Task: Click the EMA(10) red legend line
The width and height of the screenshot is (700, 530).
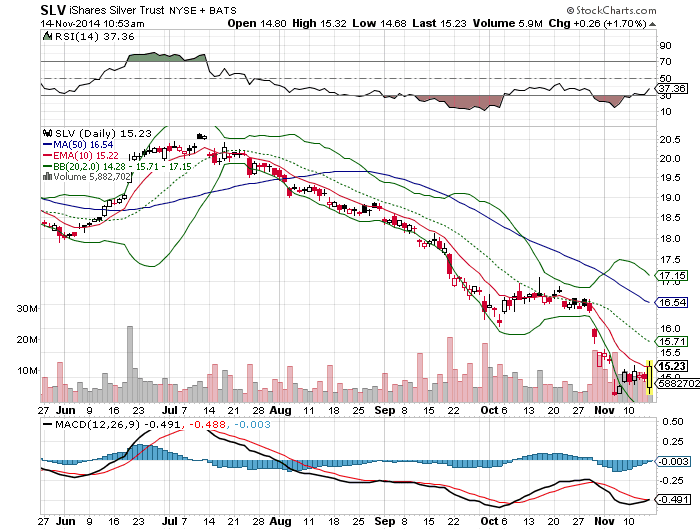Action: point(47,155)
